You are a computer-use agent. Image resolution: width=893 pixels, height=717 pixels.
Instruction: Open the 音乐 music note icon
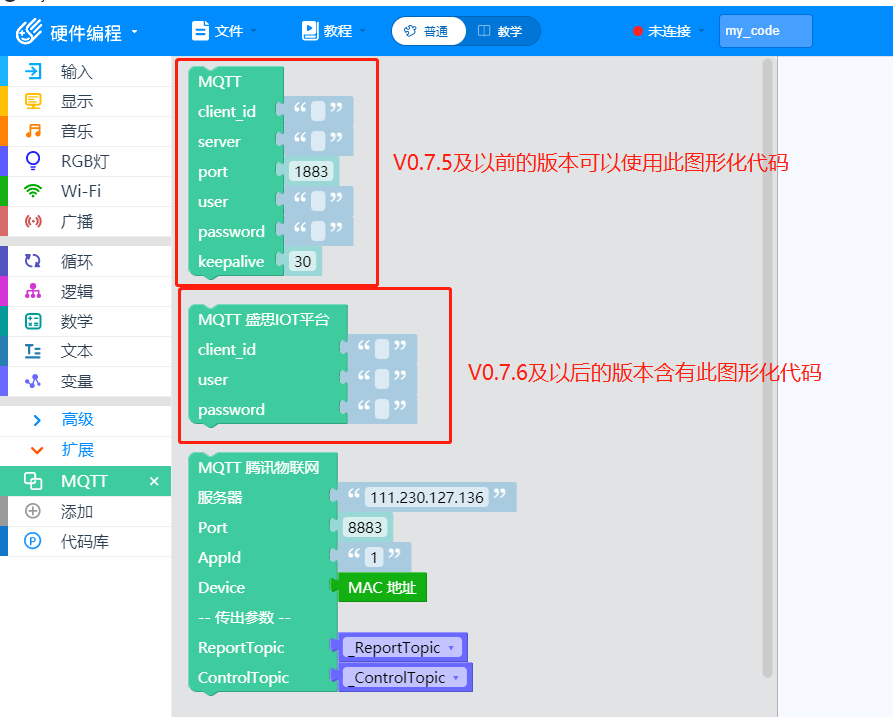pyautogui.click(x=33, y=131)
